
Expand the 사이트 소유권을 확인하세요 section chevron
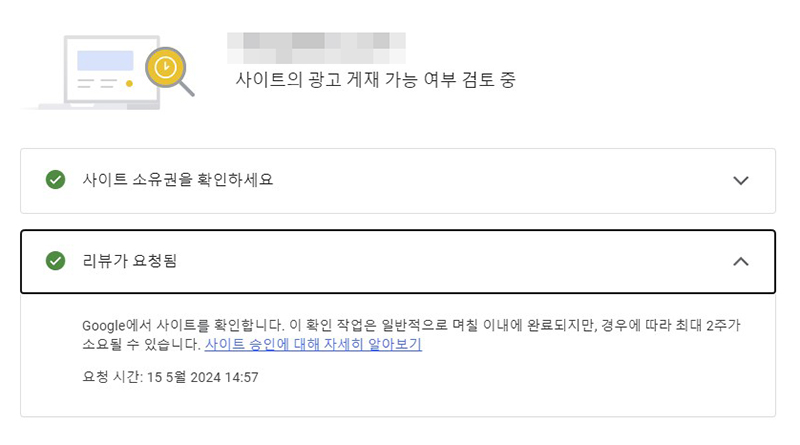click(x=741, y=180)
